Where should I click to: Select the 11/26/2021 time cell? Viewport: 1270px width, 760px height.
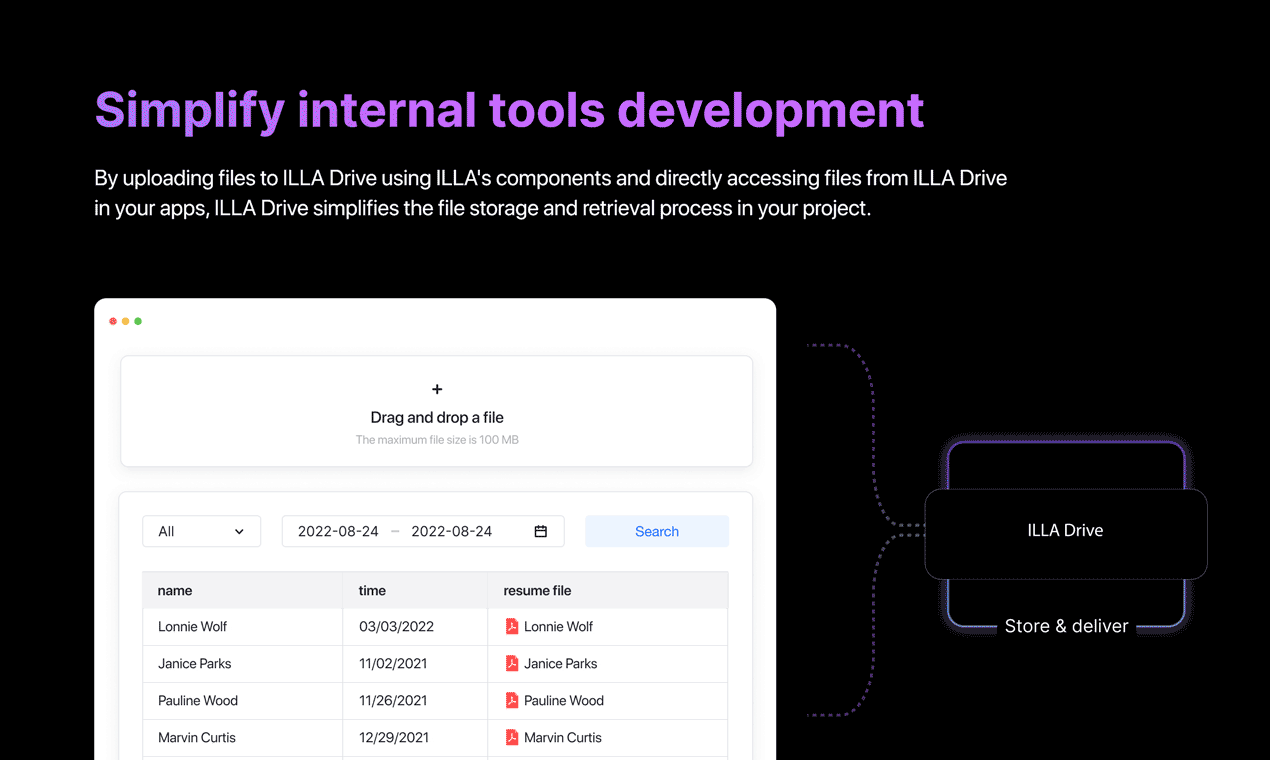tap(415, 700)
